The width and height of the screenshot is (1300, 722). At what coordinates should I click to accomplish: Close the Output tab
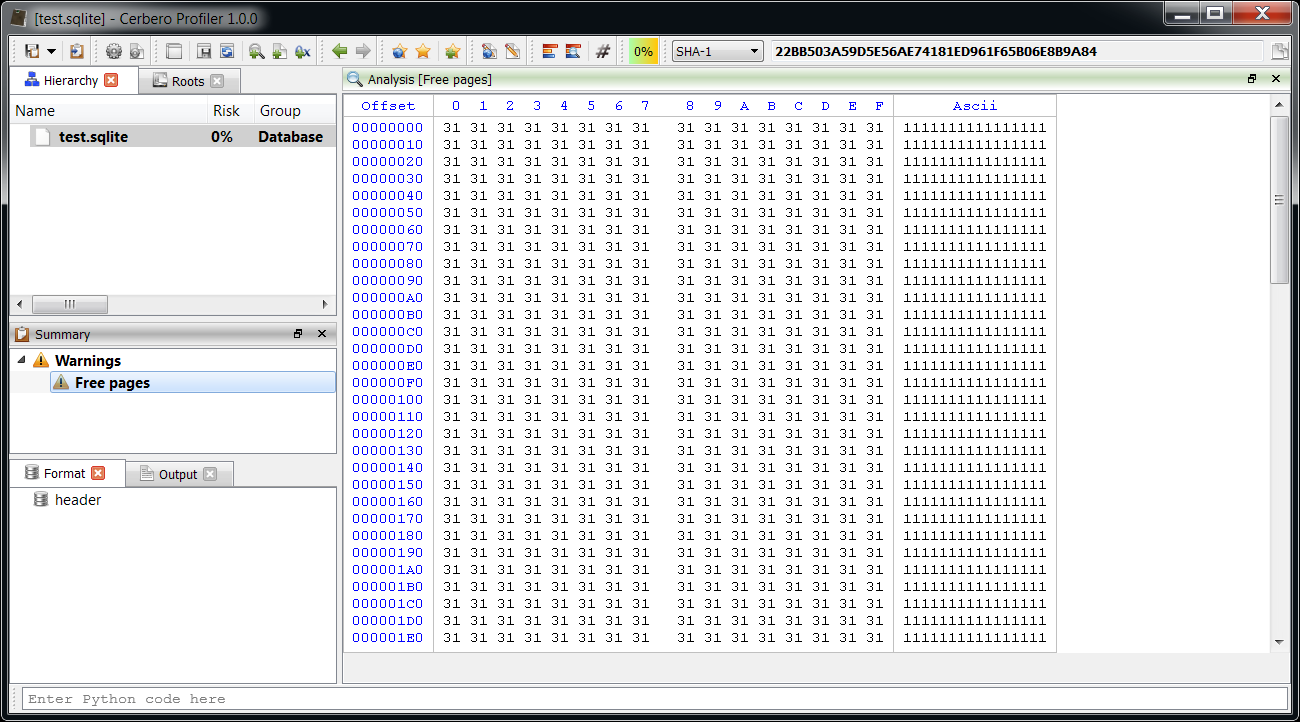coord(210,474)
